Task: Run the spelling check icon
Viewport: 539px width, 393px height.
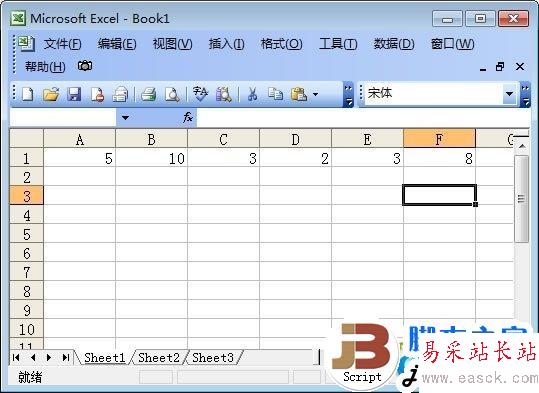Action: 200,94
